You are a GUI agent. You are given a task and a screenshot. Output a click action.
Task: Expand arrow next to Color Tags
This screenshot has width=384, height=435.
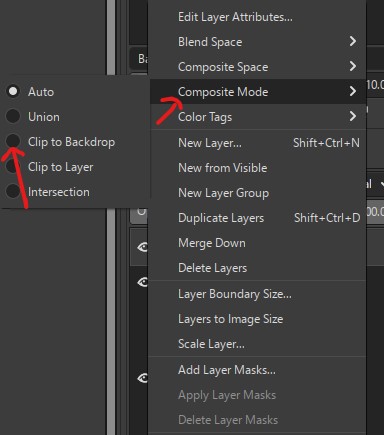tap(353, 116)
